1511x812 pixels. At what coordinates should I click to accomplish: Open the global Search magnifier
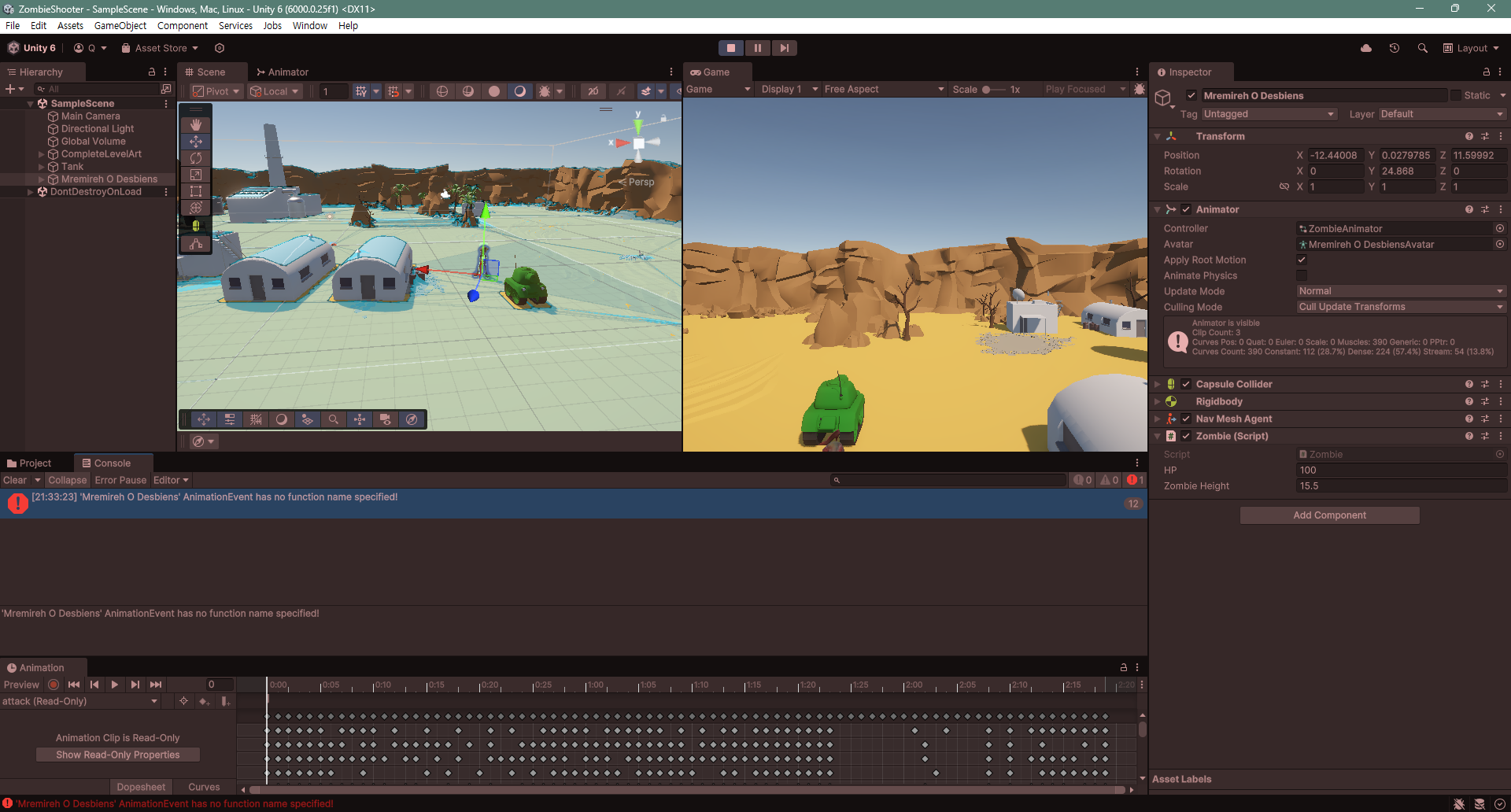point(1423,48)
